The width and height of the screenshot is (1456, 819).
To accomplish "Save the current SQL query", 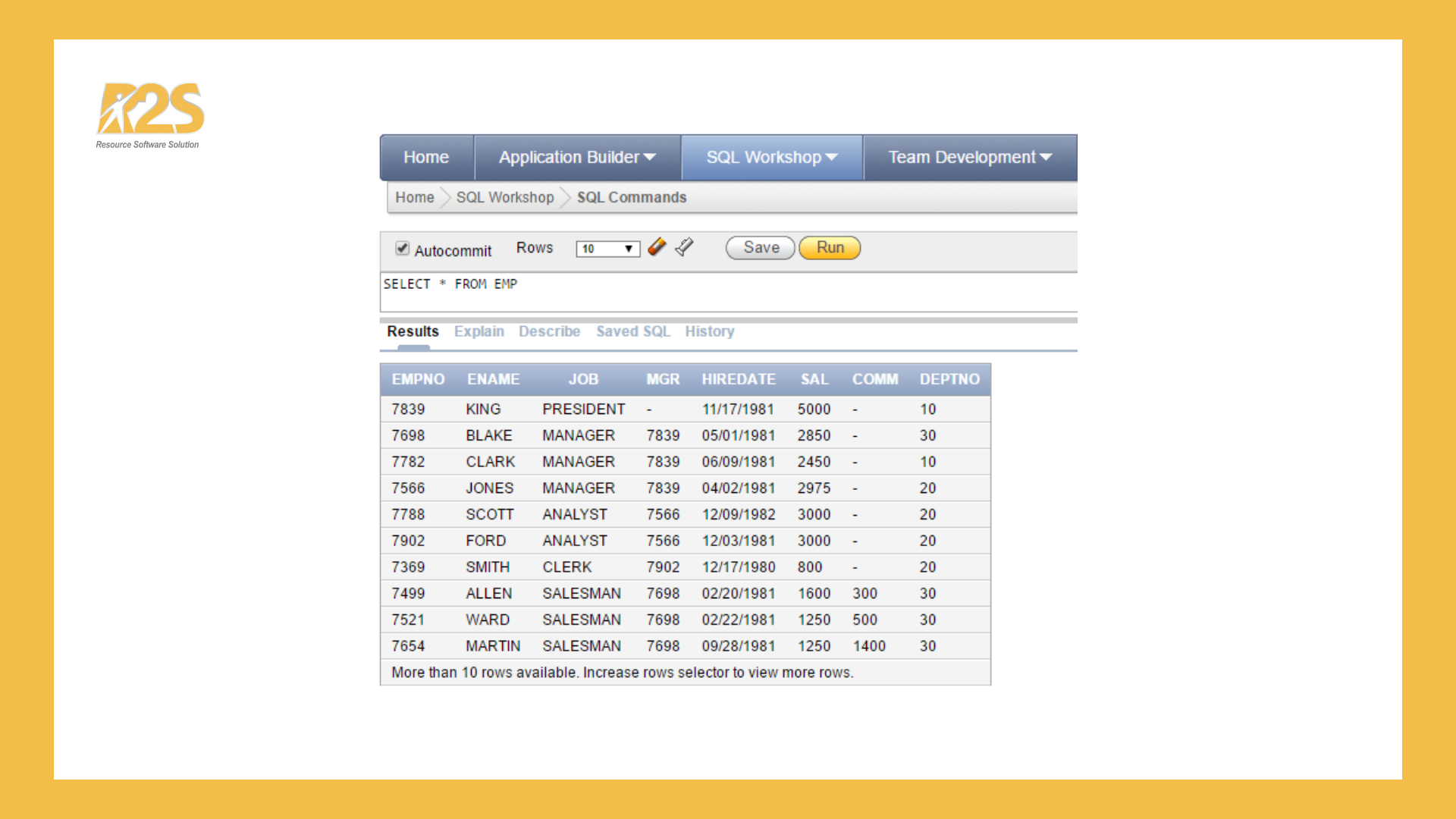I will click(759, 247).
